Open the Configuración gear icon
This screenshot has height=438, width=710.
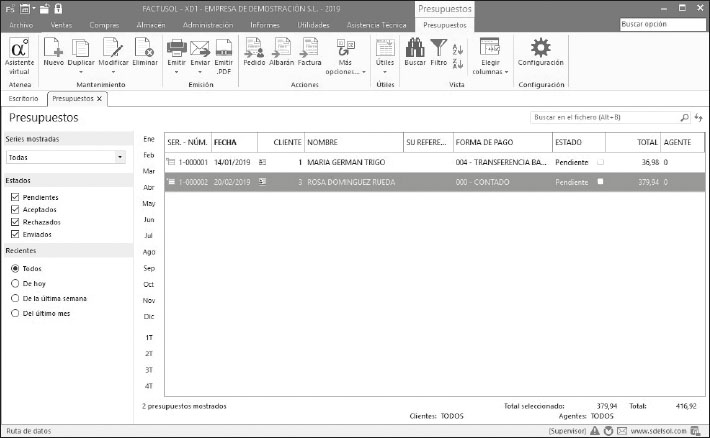click(x=540, y=48)
